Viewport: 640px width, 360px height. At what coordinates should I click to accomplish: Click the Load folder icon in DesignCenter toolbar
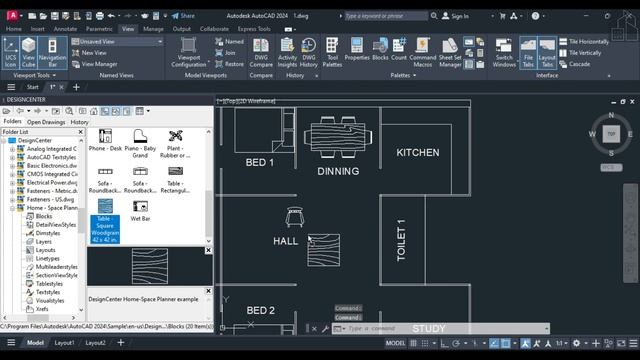(x=6, y=111)
